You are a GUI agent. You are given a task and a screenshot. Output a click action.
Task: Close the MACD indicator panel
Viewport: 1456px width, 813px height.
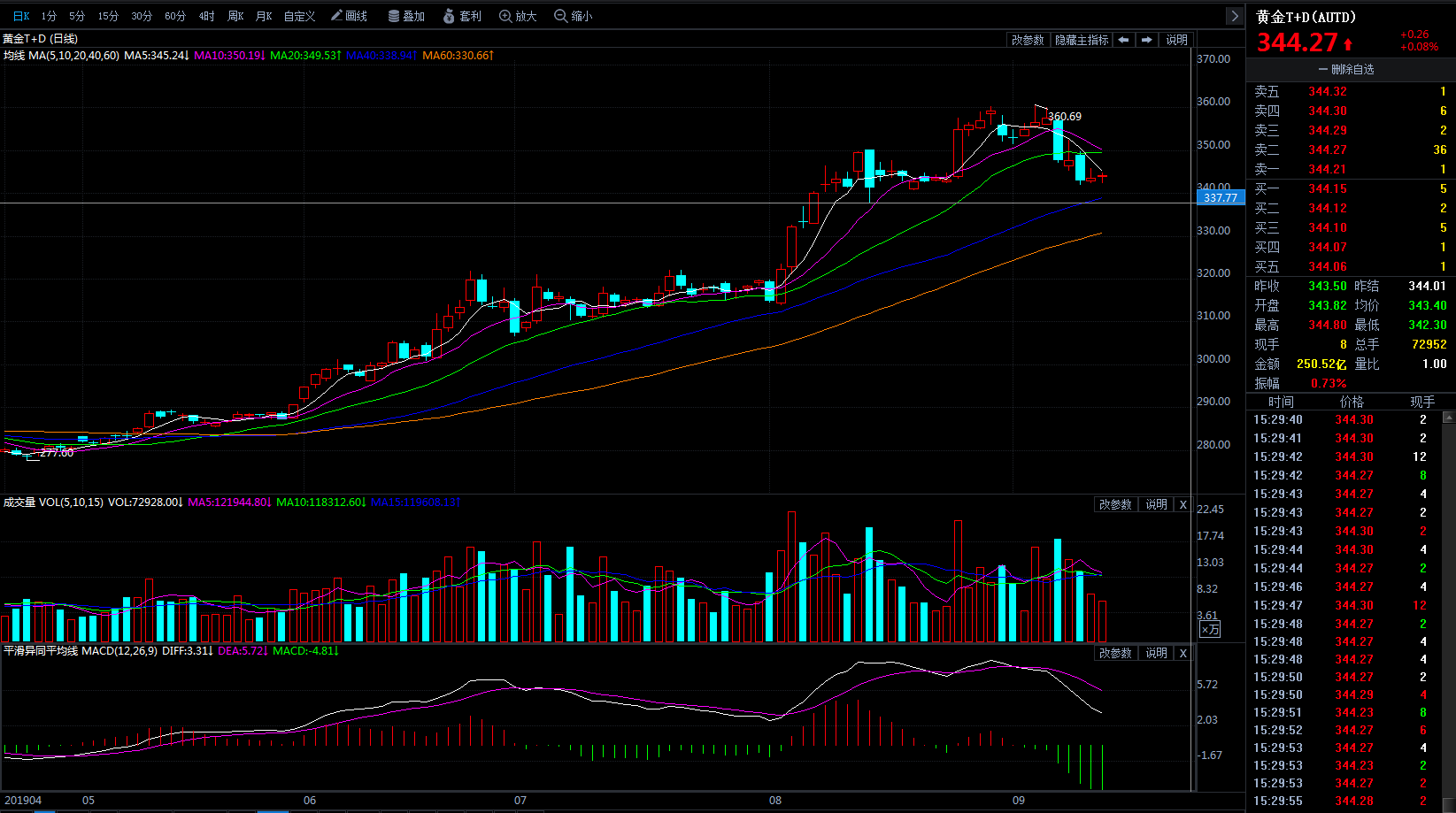tap(1183, 653)
